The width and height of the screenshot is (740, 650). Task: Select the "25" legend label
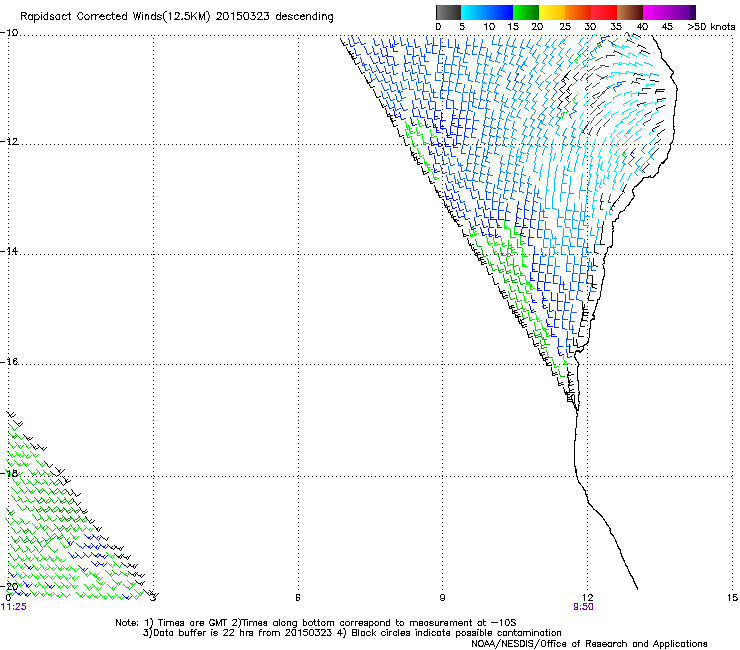[565, 27]
